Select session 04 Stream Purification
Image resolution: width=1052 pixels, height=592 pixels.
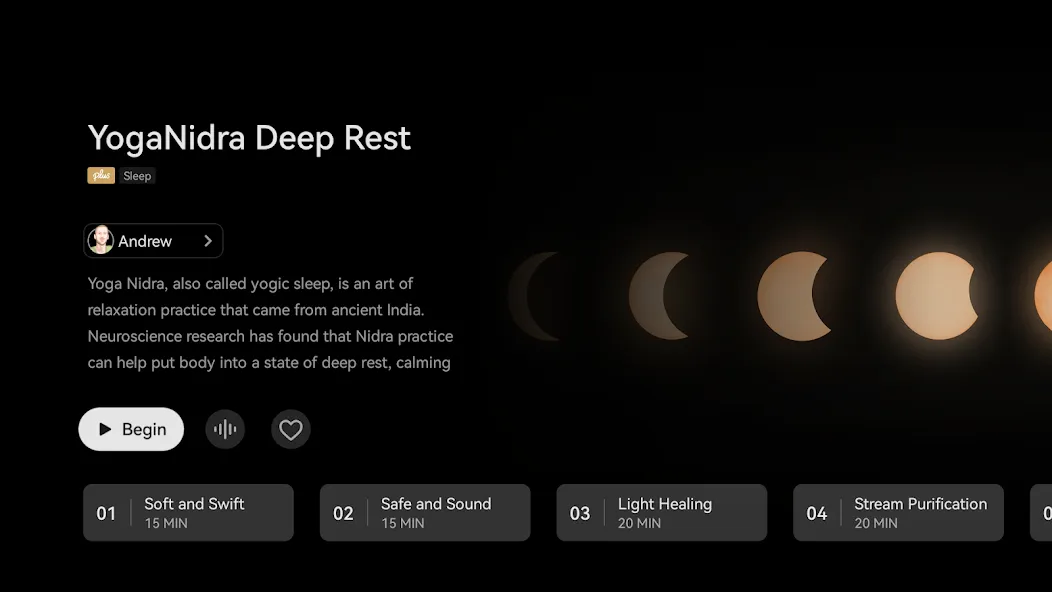898,513
